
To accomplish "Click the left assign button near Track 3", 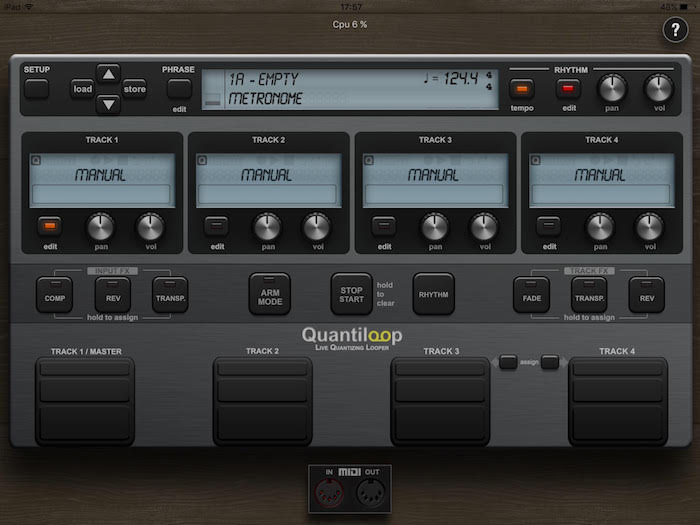I will (508, 362).
